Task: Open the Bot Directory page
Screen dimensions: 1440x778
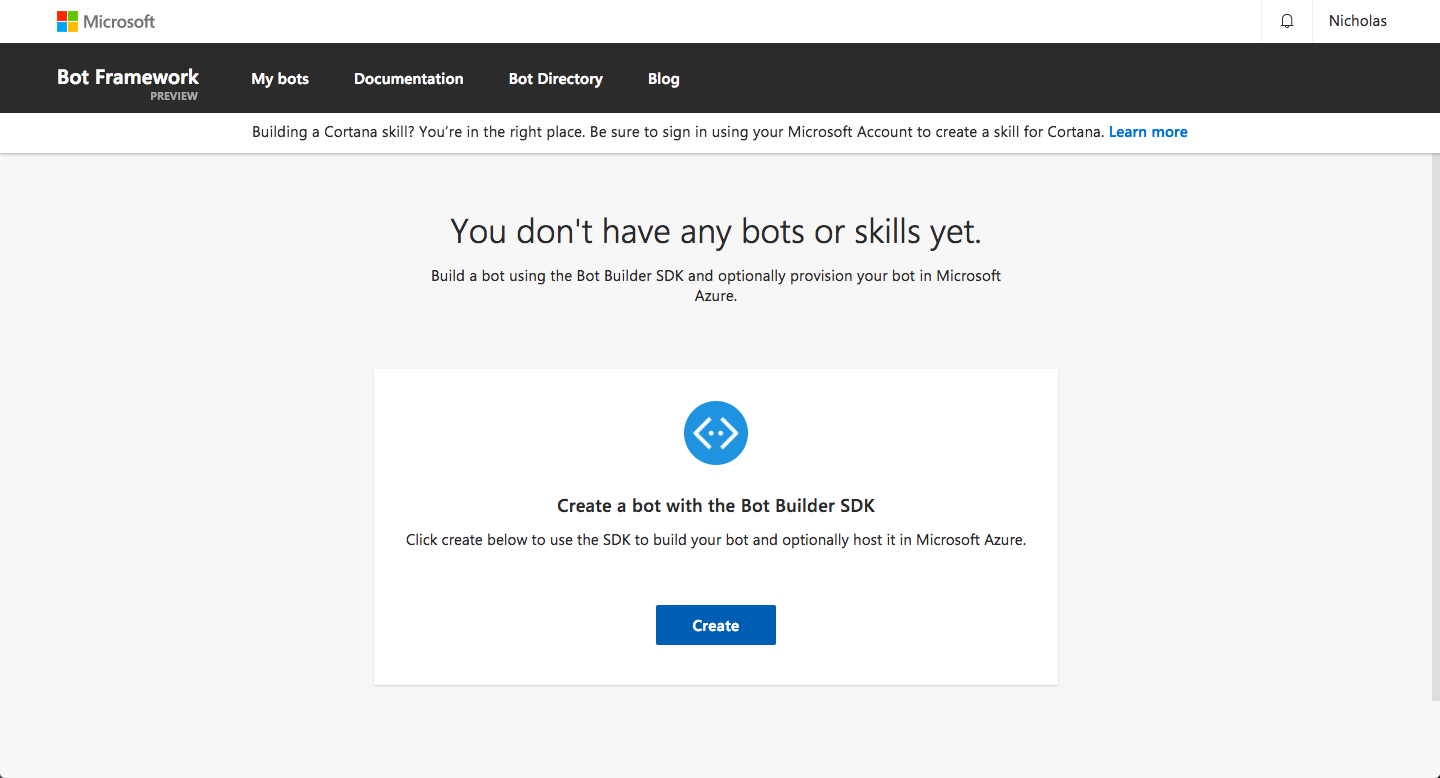Action: click(556, 79)
